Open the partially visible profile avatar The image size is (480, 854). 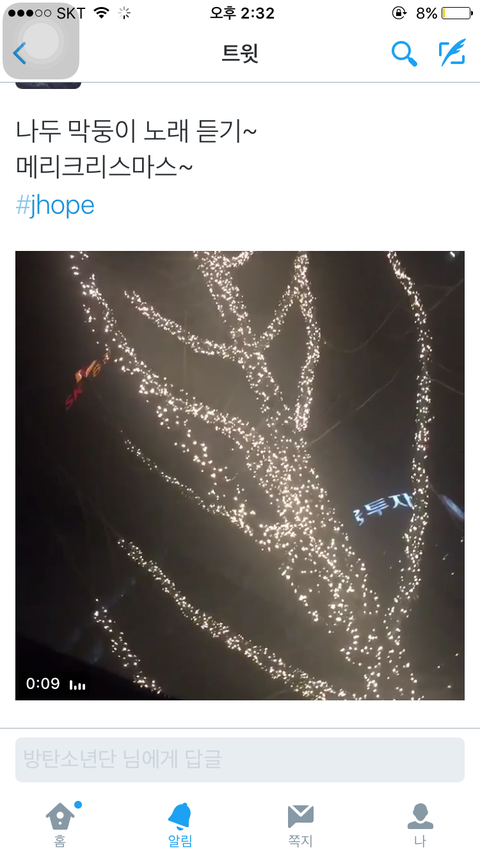point(48,86)
